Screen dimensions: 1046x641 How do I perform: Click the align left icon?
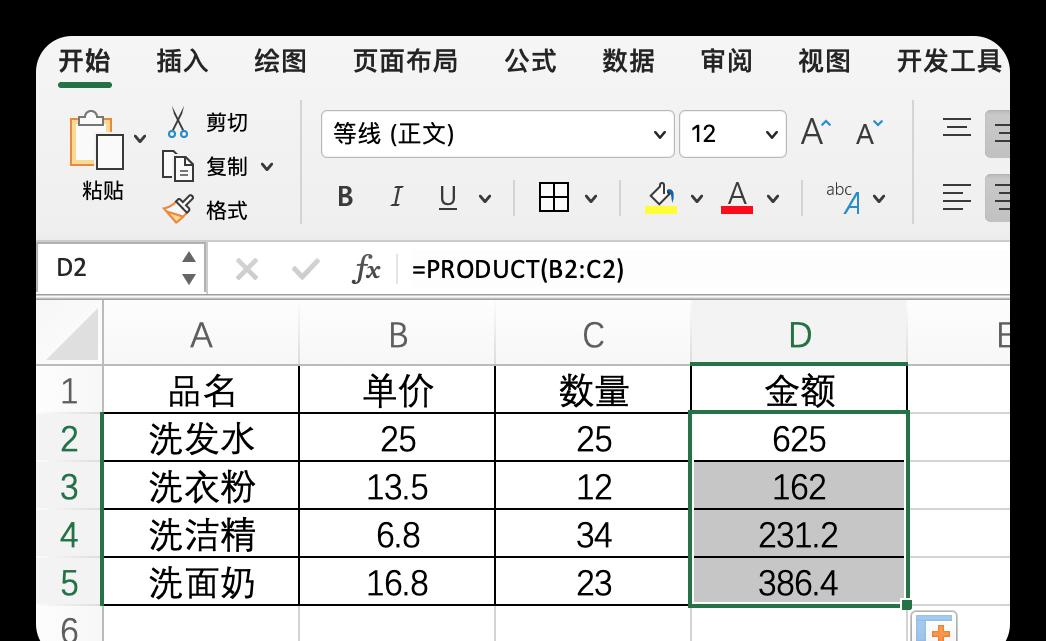[957, 198]
